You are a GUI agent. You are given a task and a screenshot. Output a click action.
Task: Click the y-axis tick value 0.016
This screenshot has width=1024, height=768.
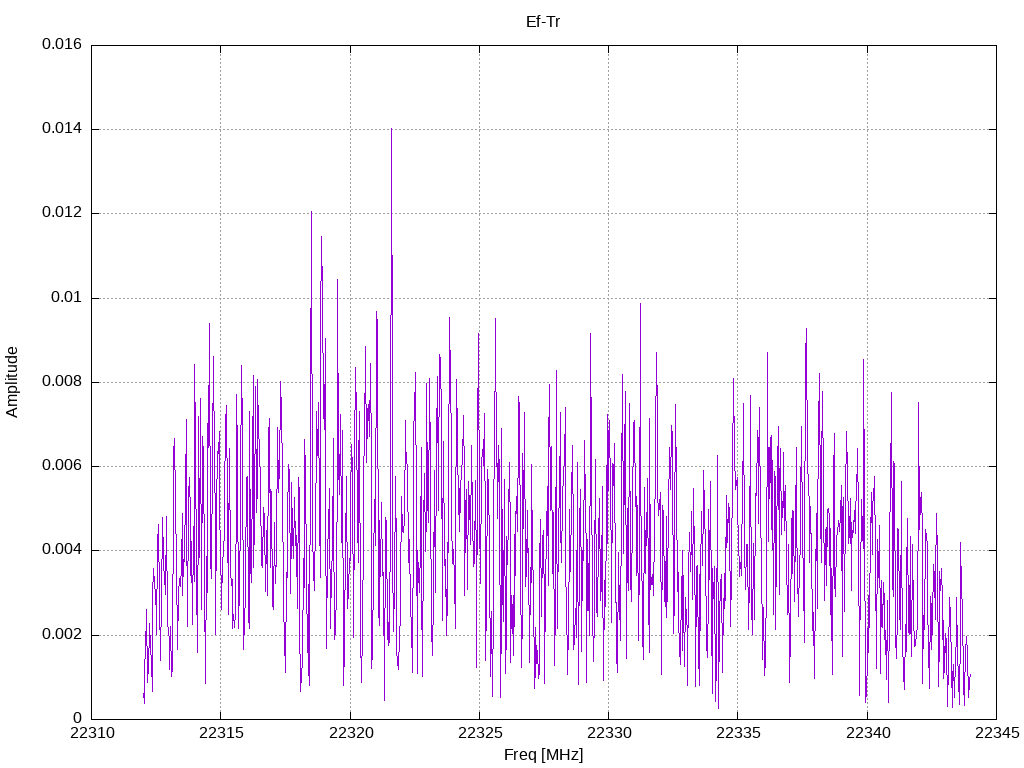click(62, 44)
